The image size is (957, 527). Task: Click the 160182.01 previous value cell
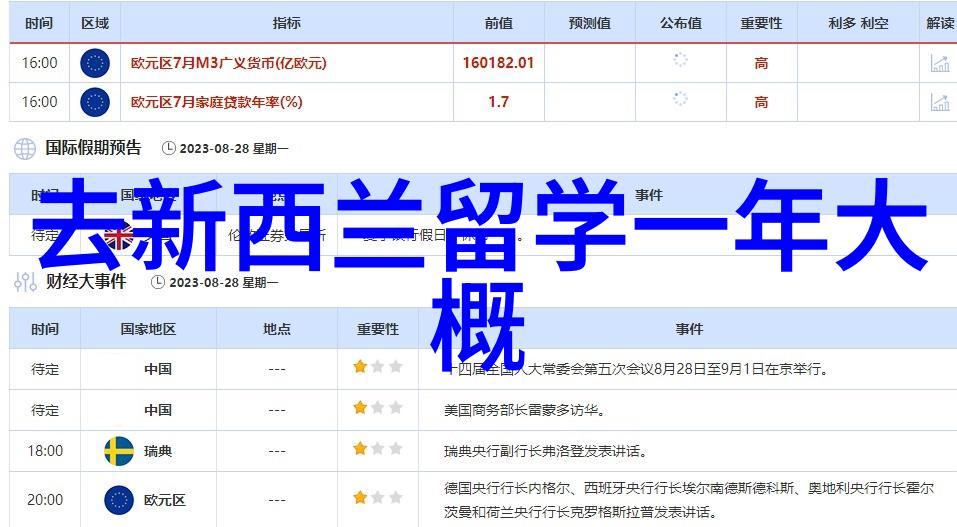pos(498,63)
